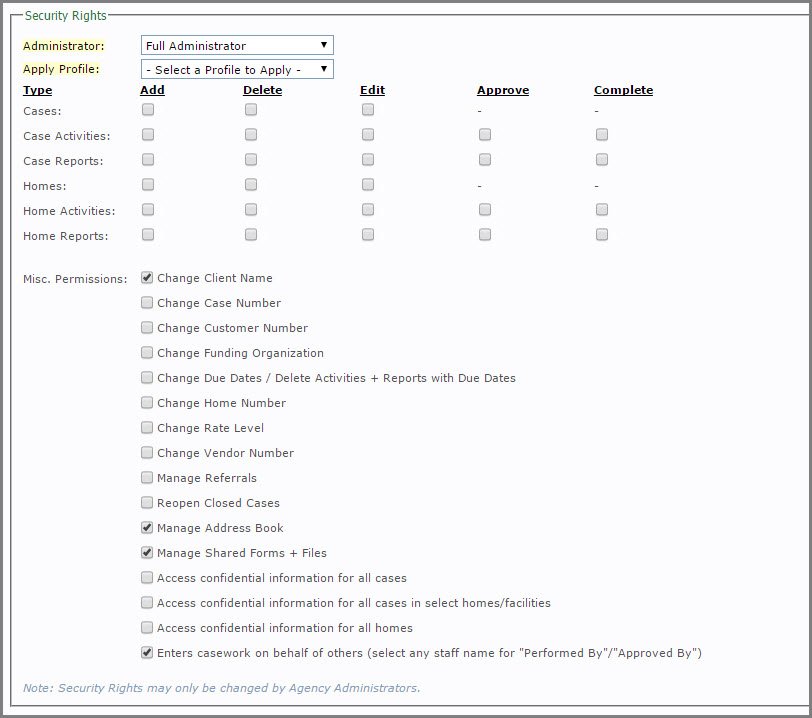Viewport: 812px width, 718px height.
Task: Click the Edit column header
Action: 372,90
